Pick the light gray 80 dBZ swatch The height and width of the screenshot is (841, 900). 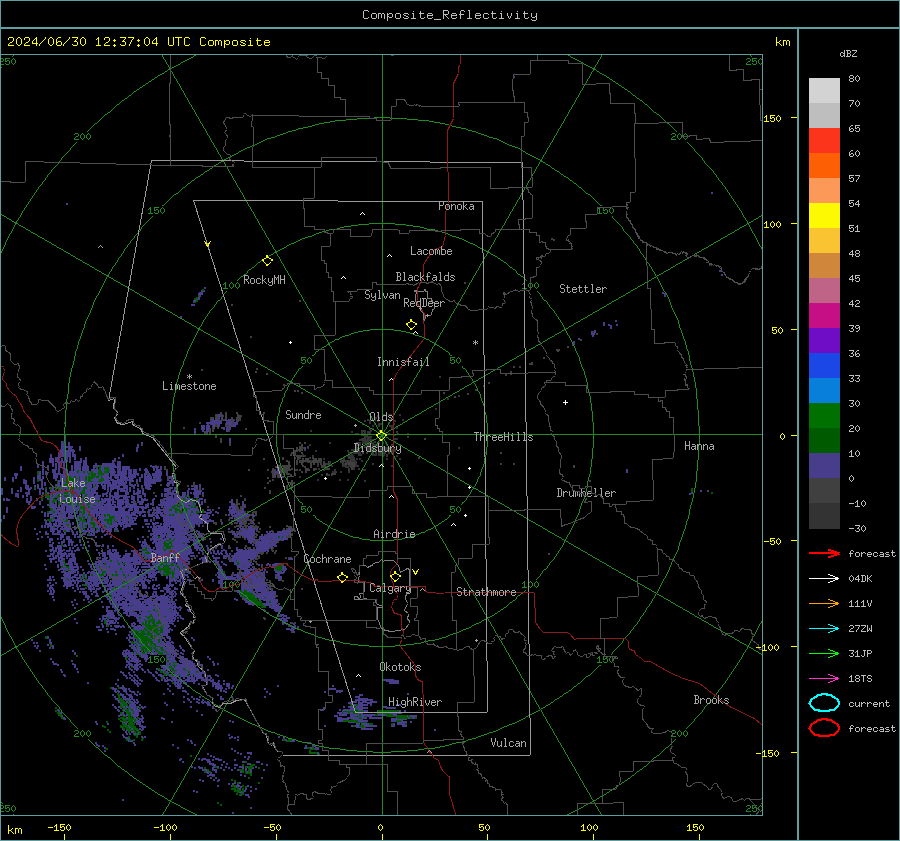pos(824,91)
